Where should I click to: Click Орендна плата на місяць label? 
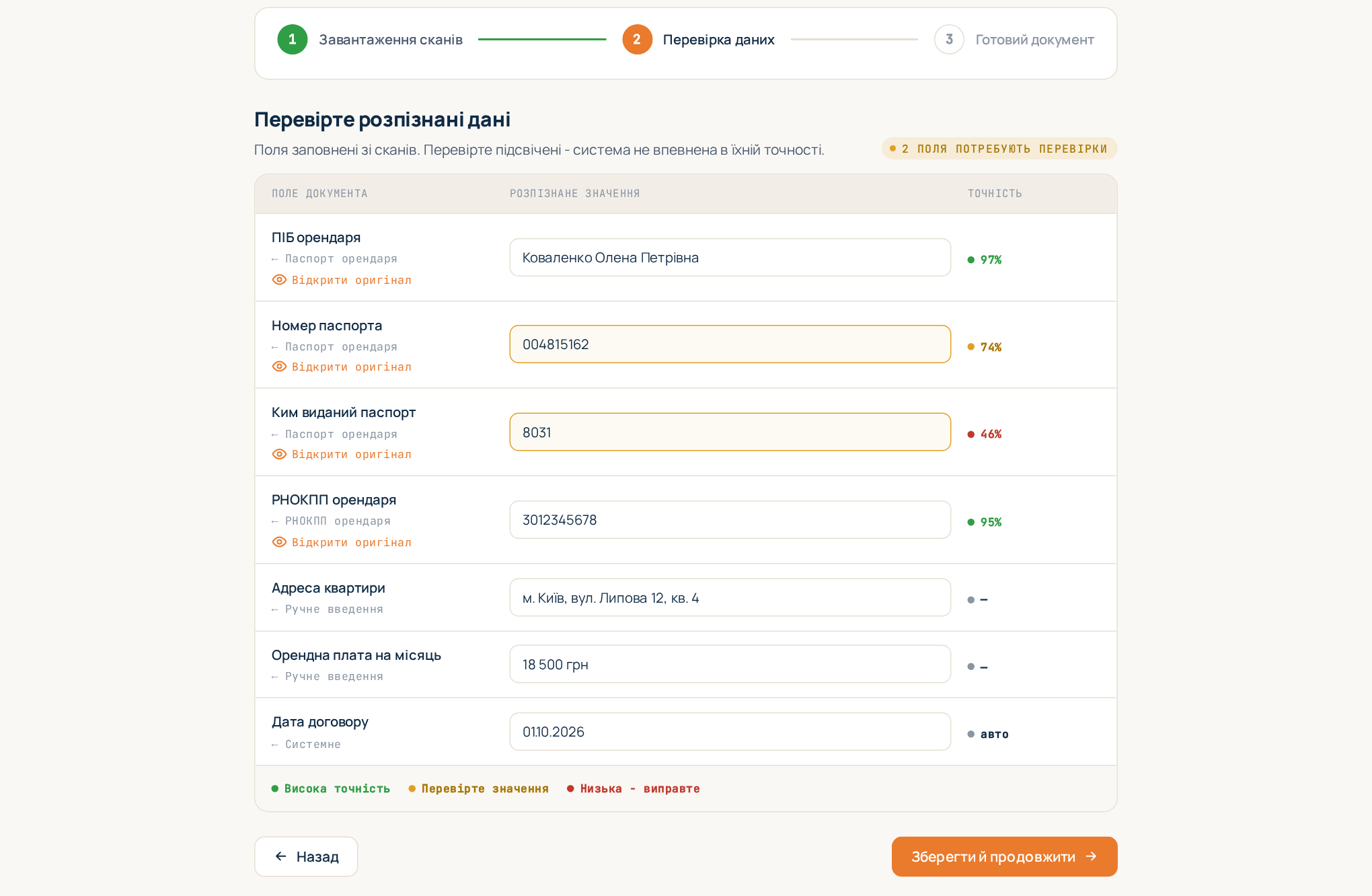pos(356,655)
